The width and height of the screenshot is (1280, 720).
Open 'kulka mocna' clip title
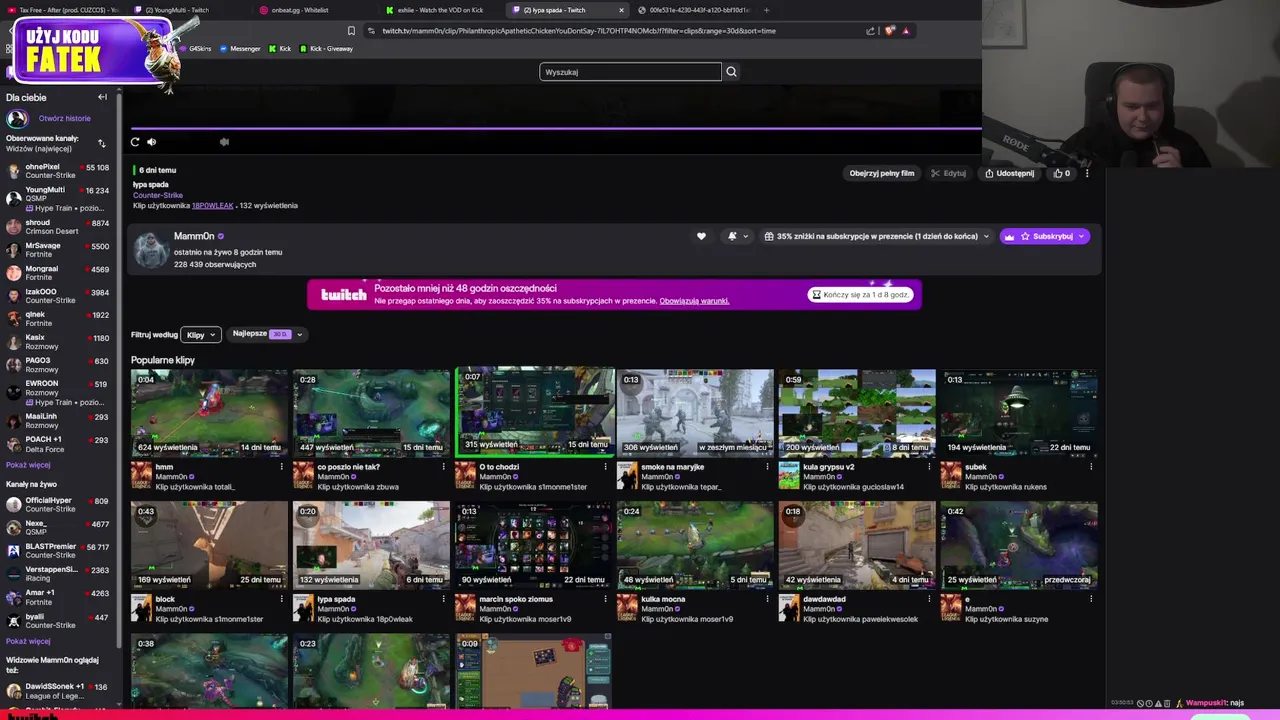[x=663, y=599]
